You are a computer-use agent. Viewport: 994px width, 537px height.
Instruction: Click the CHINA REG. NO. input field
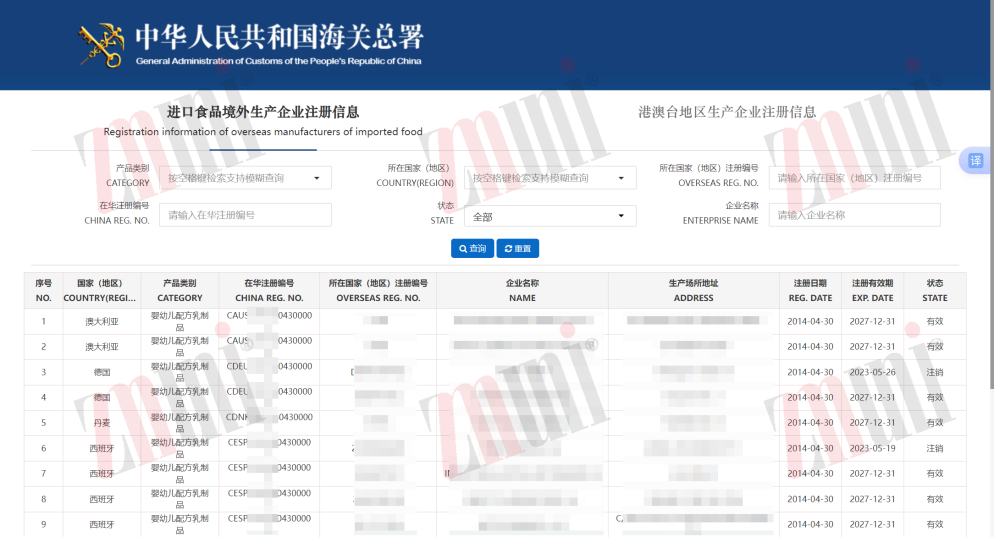(245, 215)
